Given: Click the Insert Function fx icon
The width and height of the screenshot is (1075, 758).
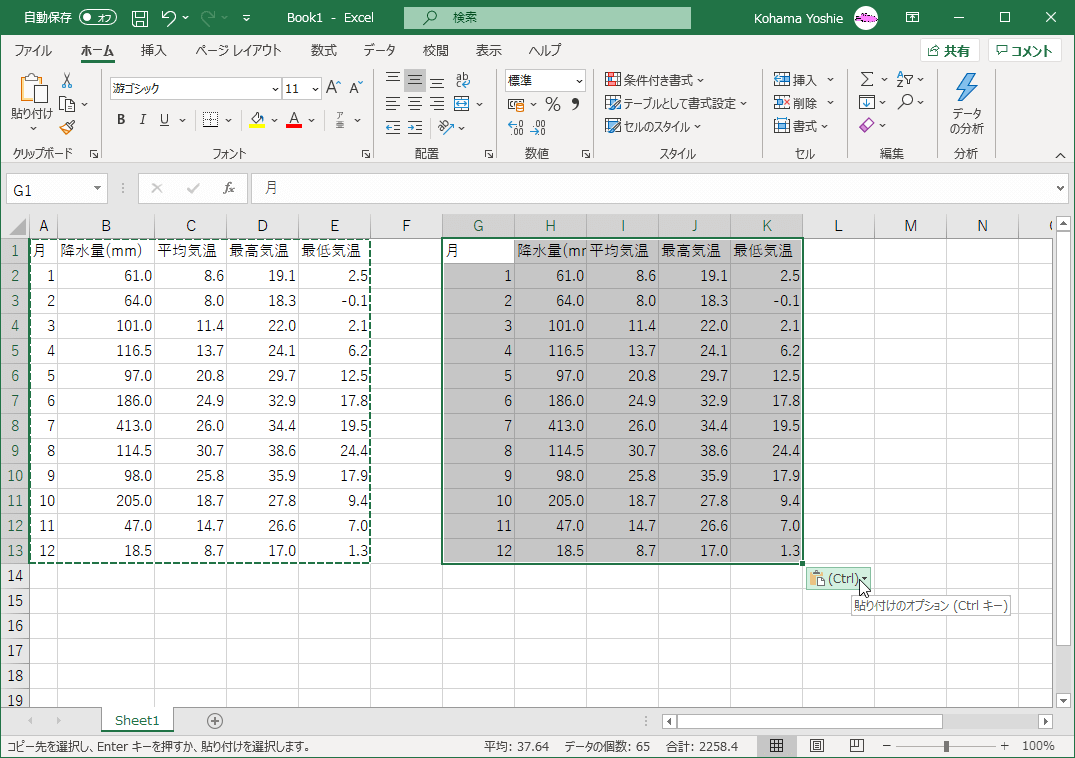Looking at the screenshot, I should click(x=229, y=188).
